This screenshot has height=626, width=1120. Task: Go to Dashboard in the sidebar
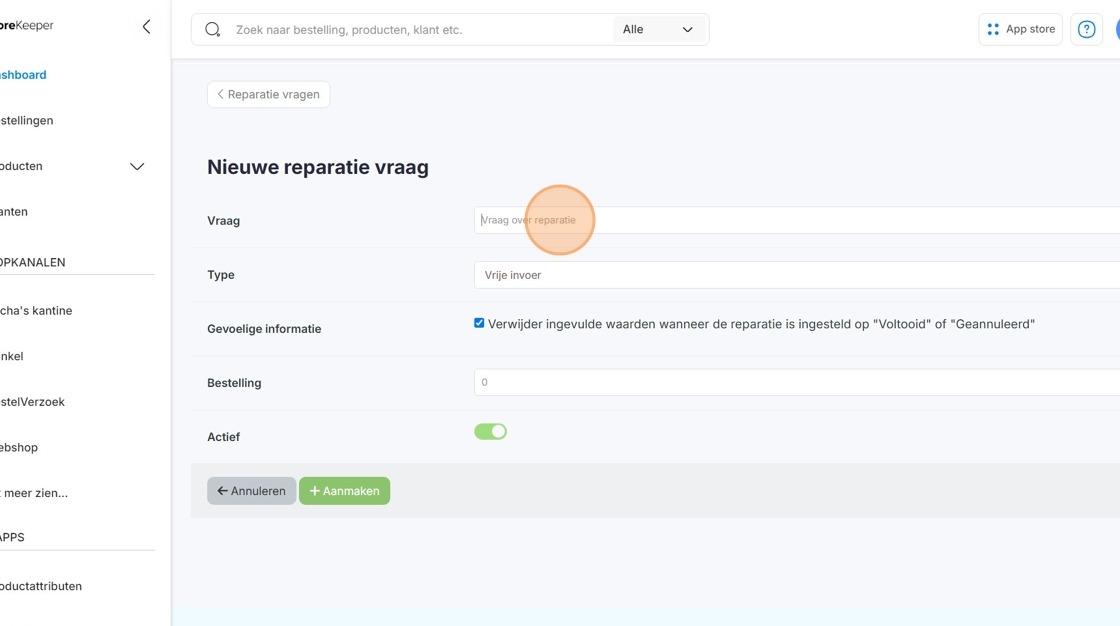[22, 75]
